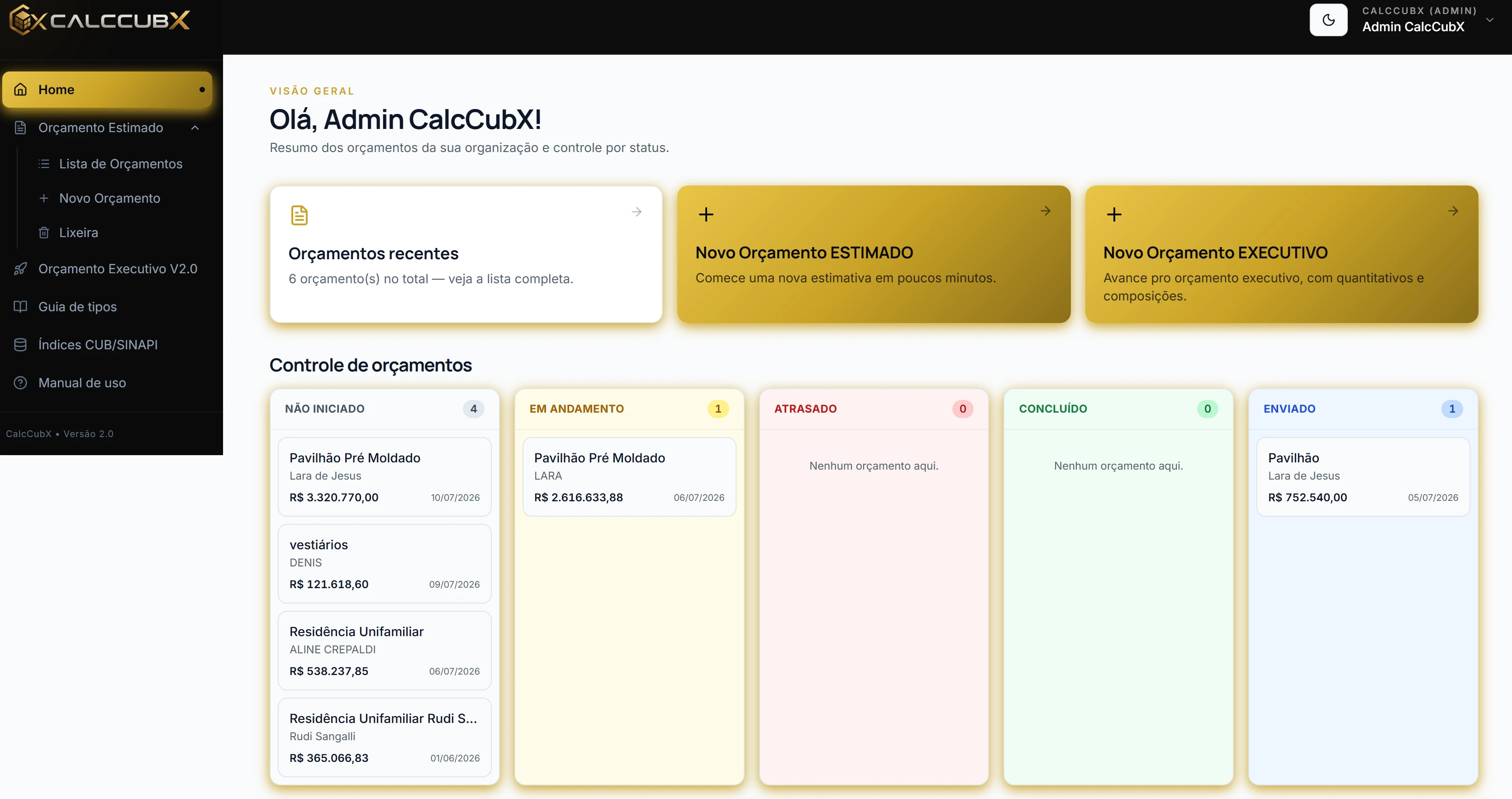The width and height of the screenshot is (1512, 799).
Task: Click the arrow on Novo Orçamento ESTIMADO card
Action: (1046, 211)
